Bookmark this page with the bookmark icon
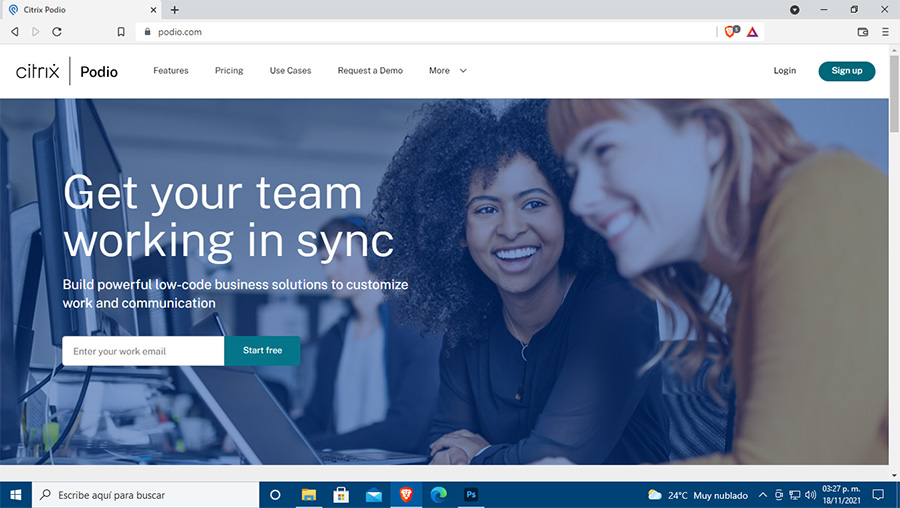 (121, 32)
